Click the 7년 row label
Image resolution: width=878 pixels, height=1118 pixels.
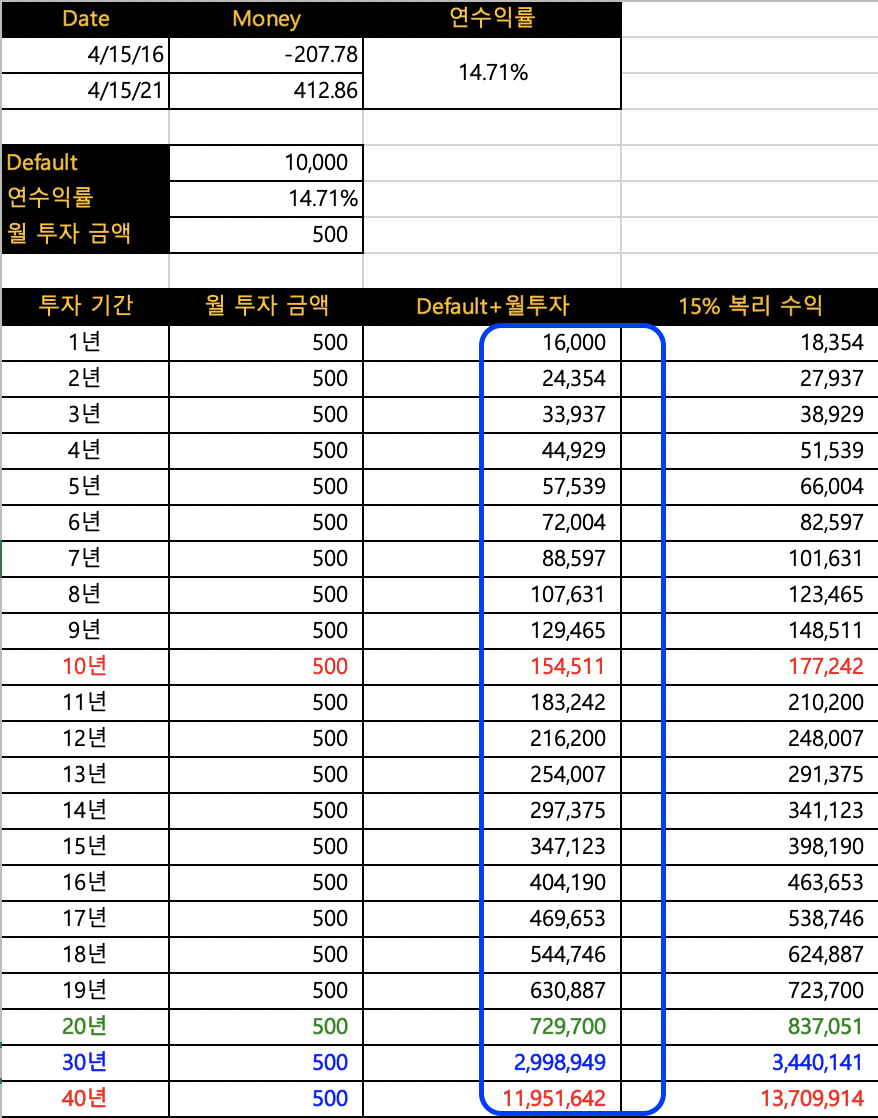(86, 559)
